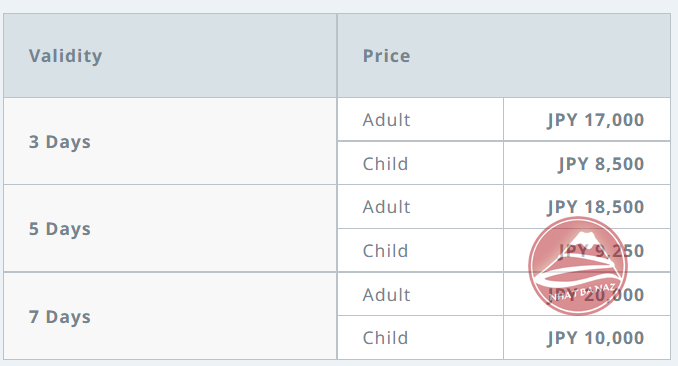The width and height of the screenshot is (678, 366).
Task: Click the JPY 18,500 price
Action: (596, 207)
